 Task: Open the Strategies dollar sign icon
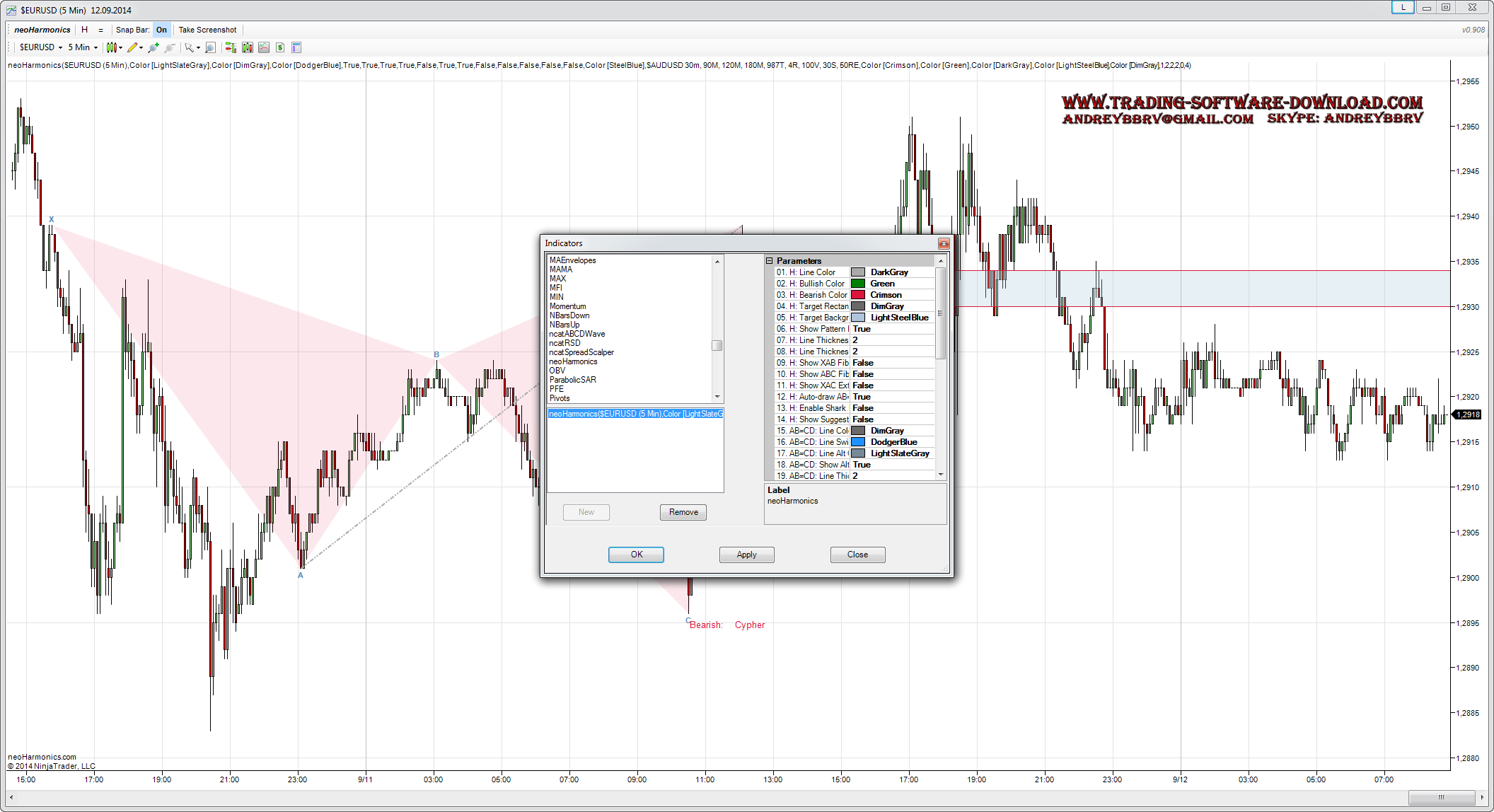tap(280, 47)
